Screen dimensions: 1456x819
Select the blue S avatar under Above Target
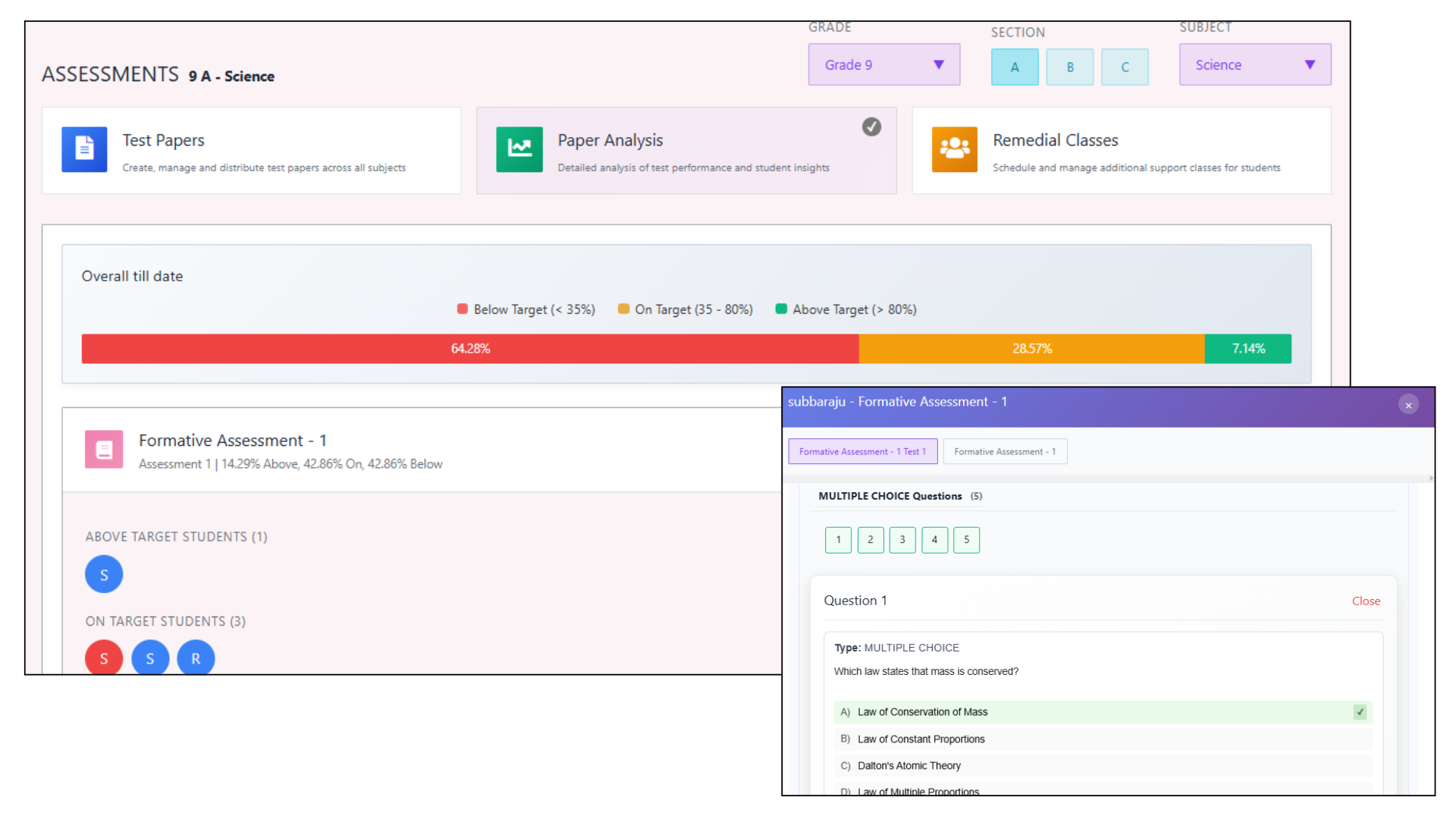[104, 575]
